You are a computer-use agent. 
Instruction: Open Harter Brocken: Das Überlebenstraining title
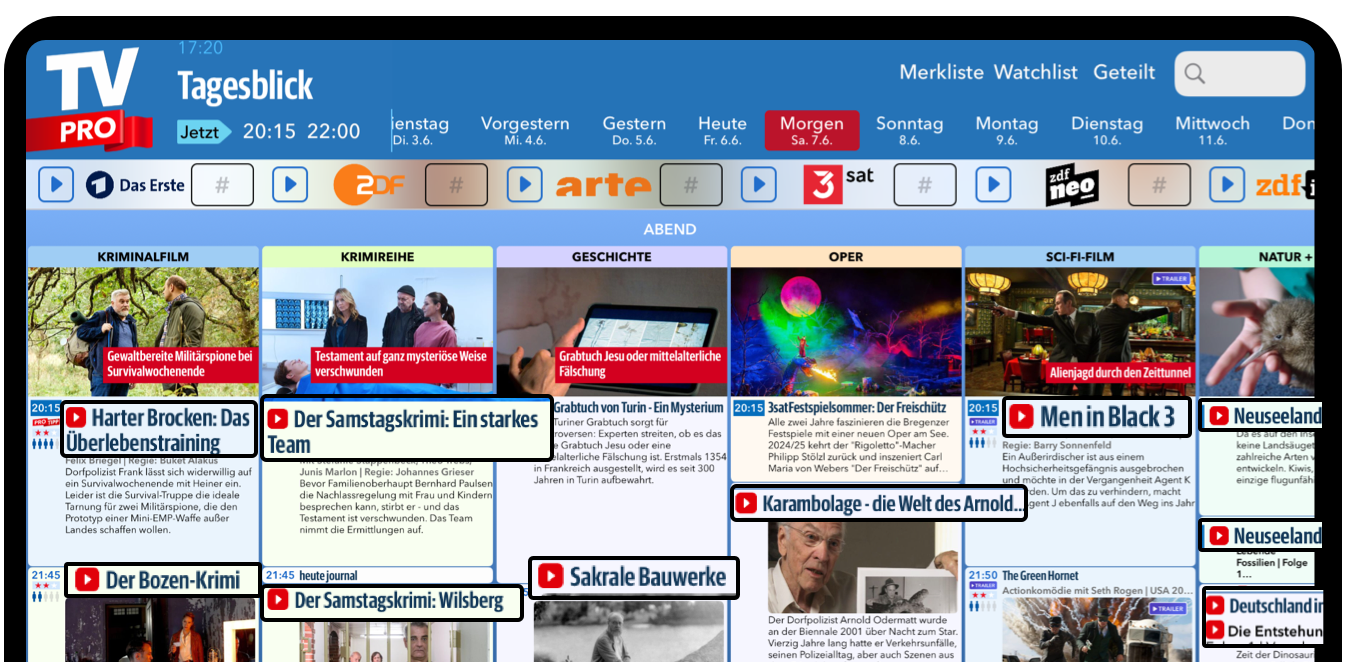coord(158,430)
